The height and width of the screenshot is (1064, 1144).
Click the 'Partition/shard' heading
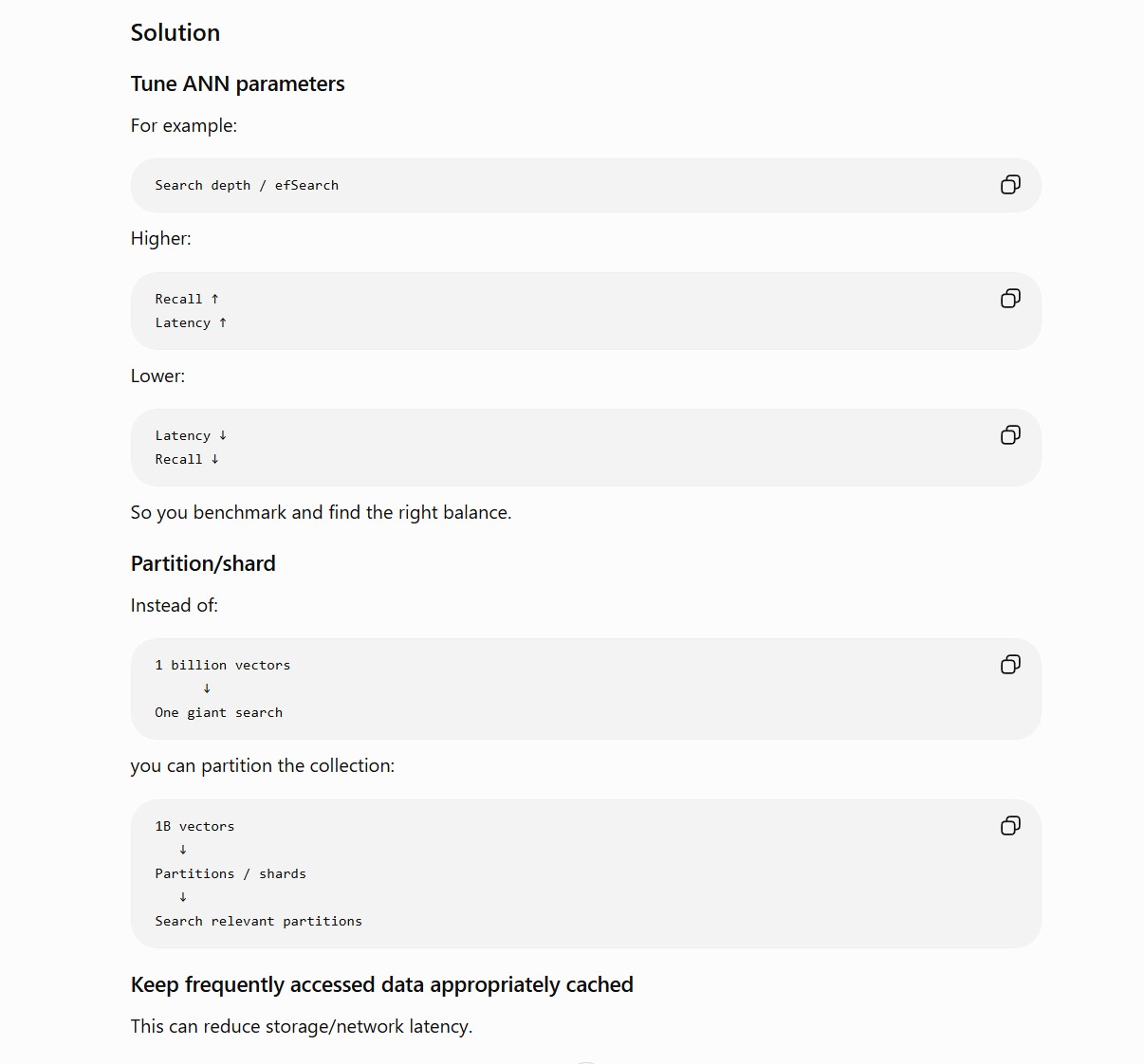tap(203, 563)
